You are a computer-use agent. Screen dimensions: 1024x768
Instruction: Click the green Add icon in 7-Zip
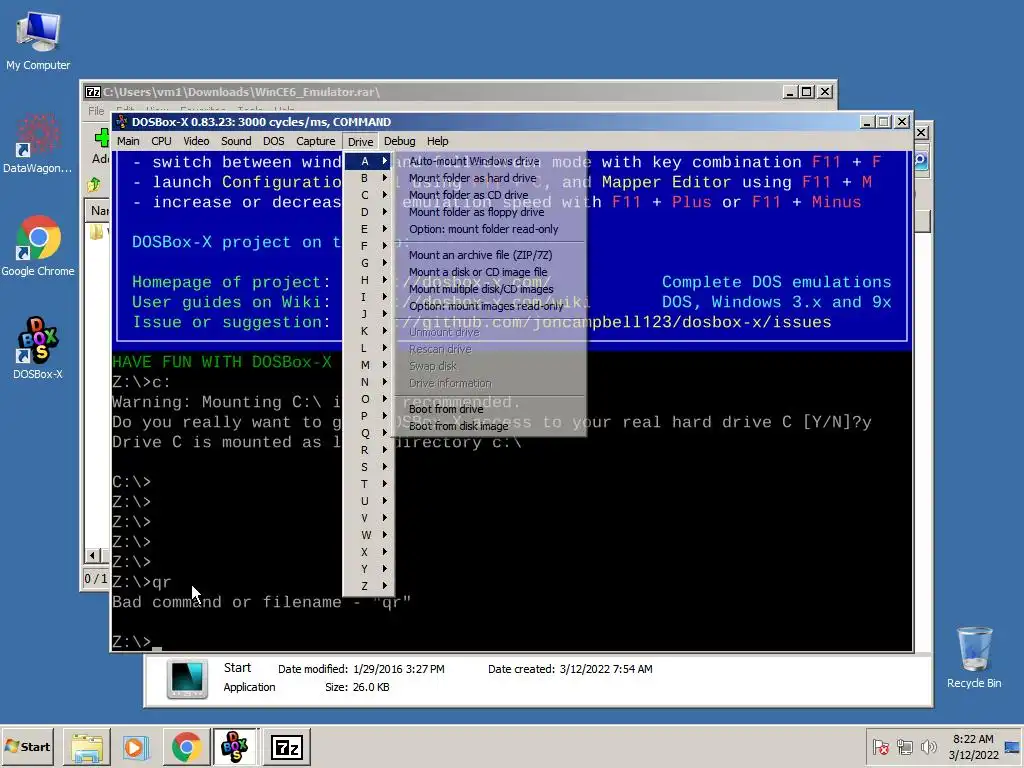pyautogui.click(x=102, y=137)
